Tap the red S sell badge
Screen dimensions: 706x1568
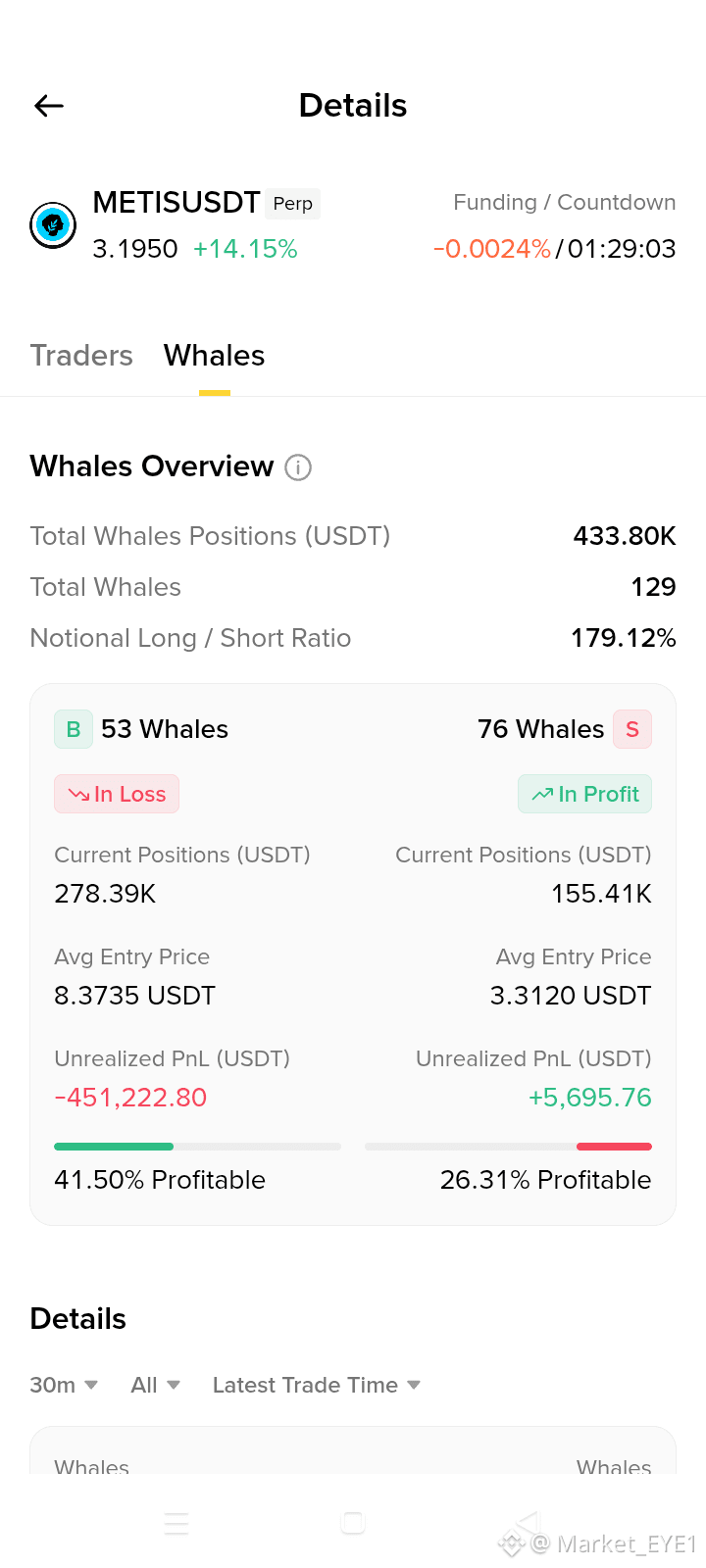[x=632, y=729]
